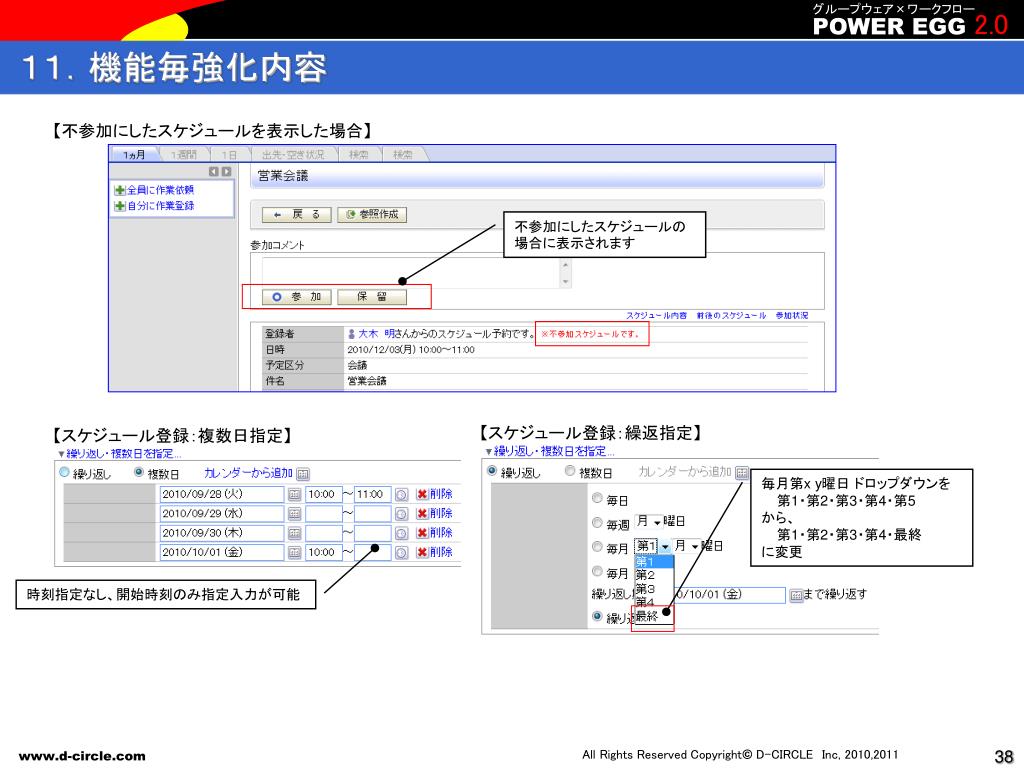Viewport: 1024px width, 768px height.
Task: Select 毎月 radio below the 第1 row
Action: click(597, 571)
